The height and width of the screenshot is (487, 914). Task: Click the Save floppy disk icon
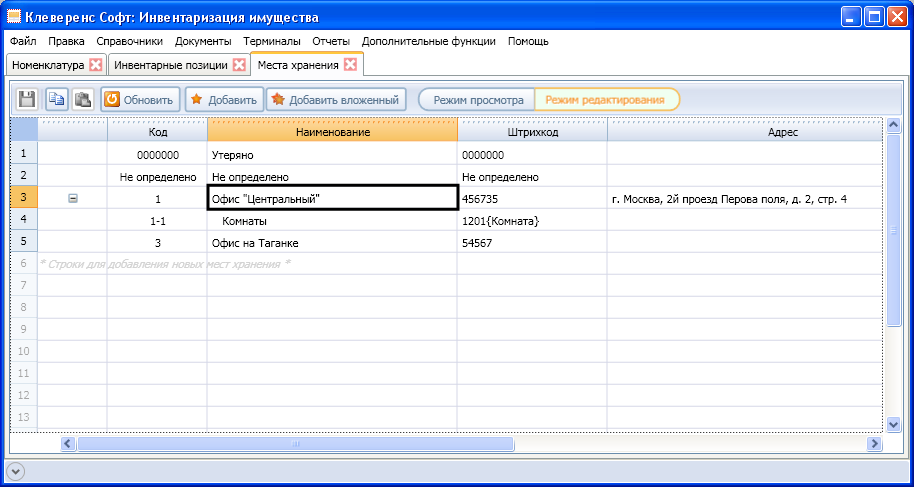point(28,99)
